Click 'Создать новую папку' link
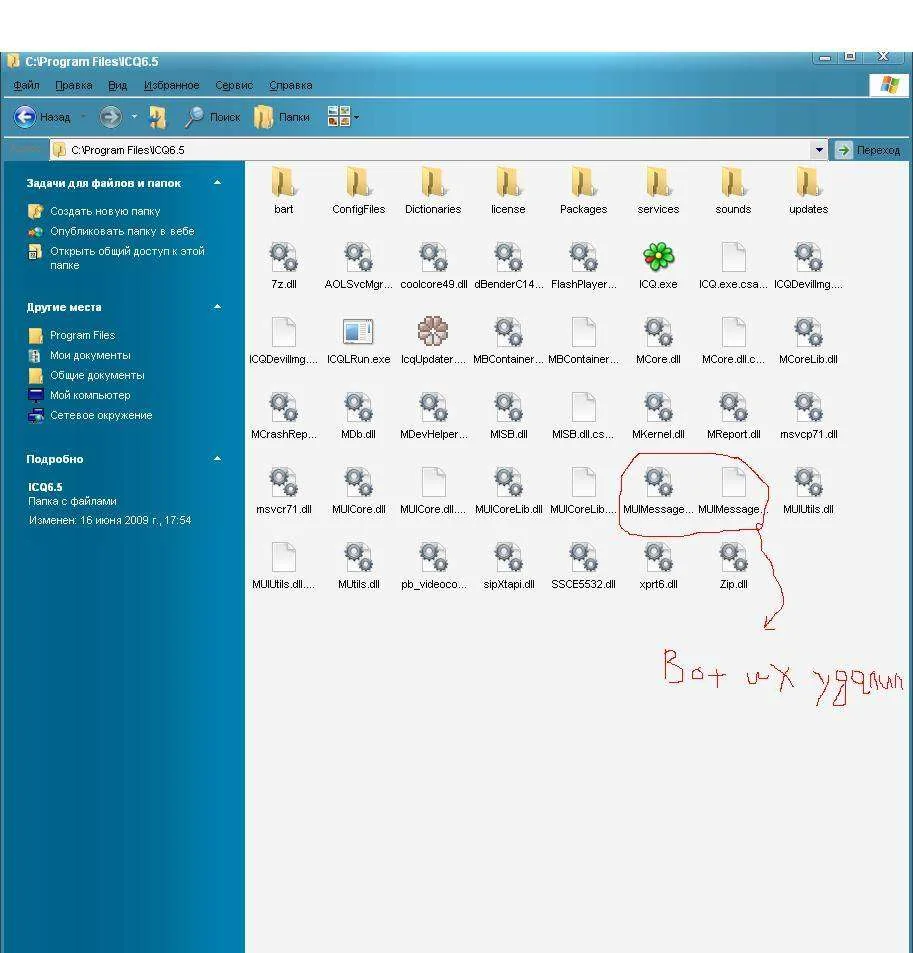This screenshot has width=913, height=953. click(105, 212)
